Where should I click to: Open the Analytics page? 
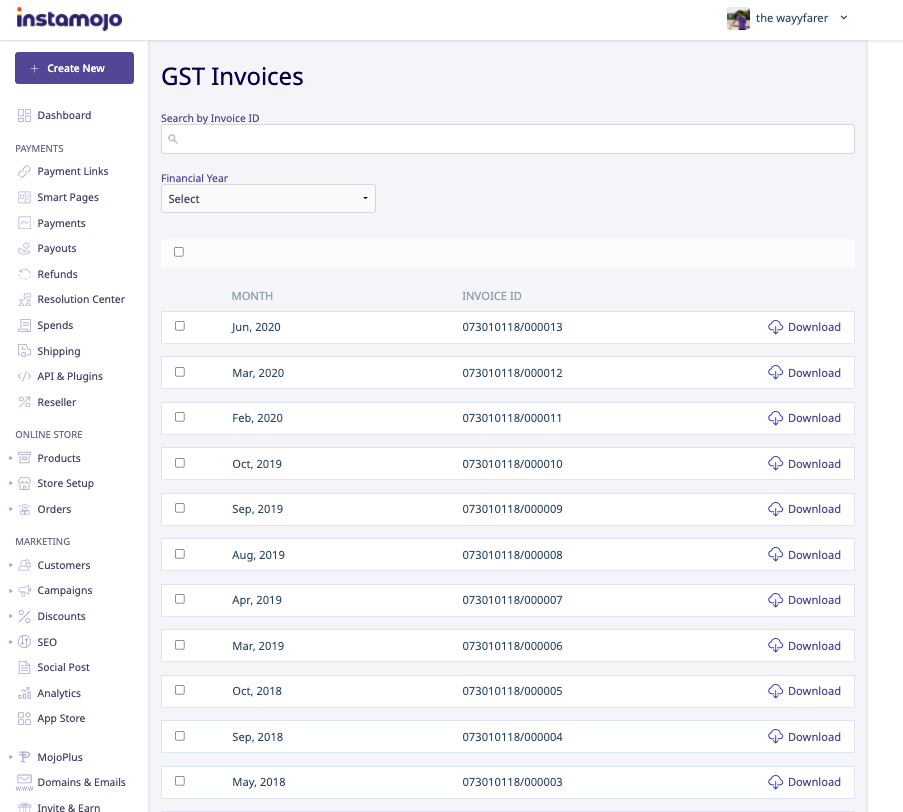59,693
